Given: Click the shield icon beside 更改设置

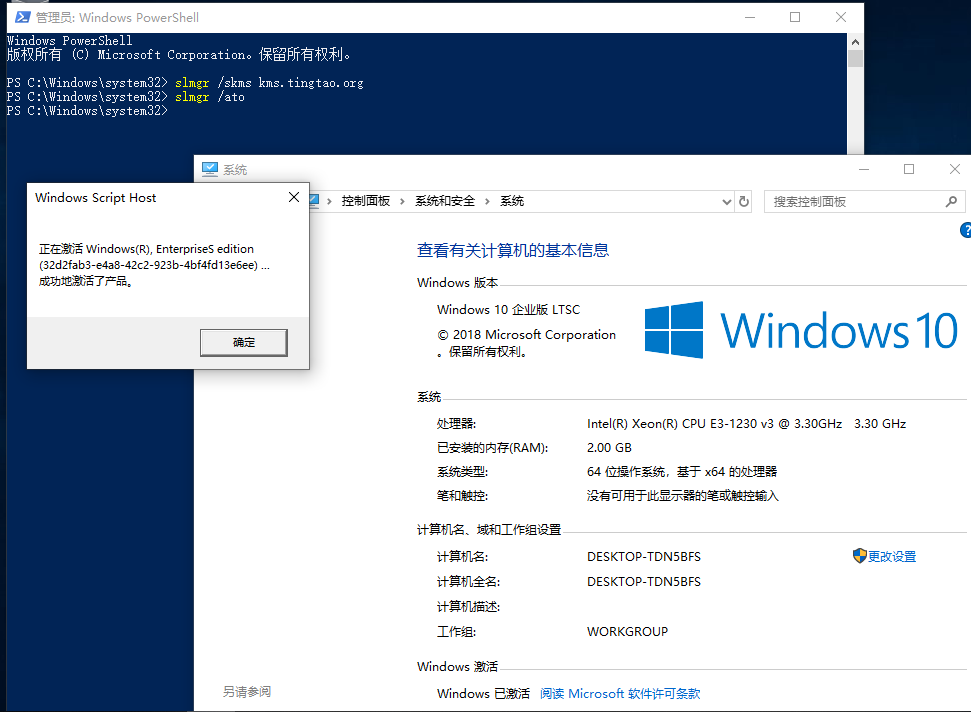Looking at the screenshot, I should tap(860, 555).
